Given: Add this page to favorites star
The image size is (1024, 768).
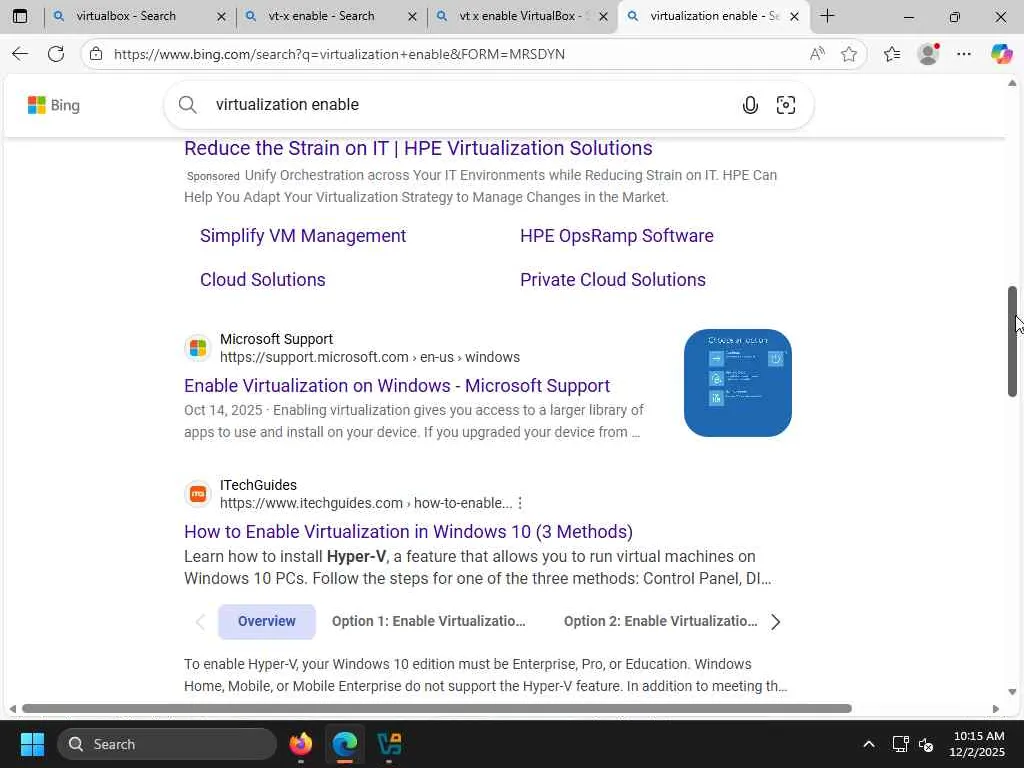Looking at the screenshot, I should coord(849,54).
